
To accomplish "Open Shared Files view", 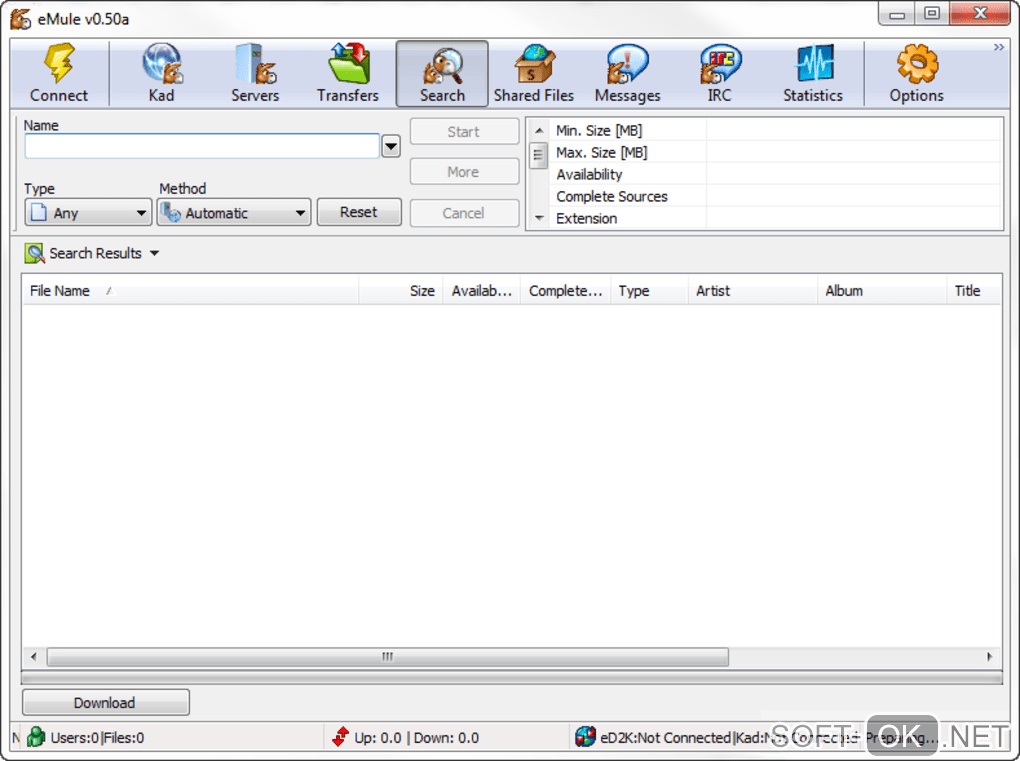I will coord(534,73).
